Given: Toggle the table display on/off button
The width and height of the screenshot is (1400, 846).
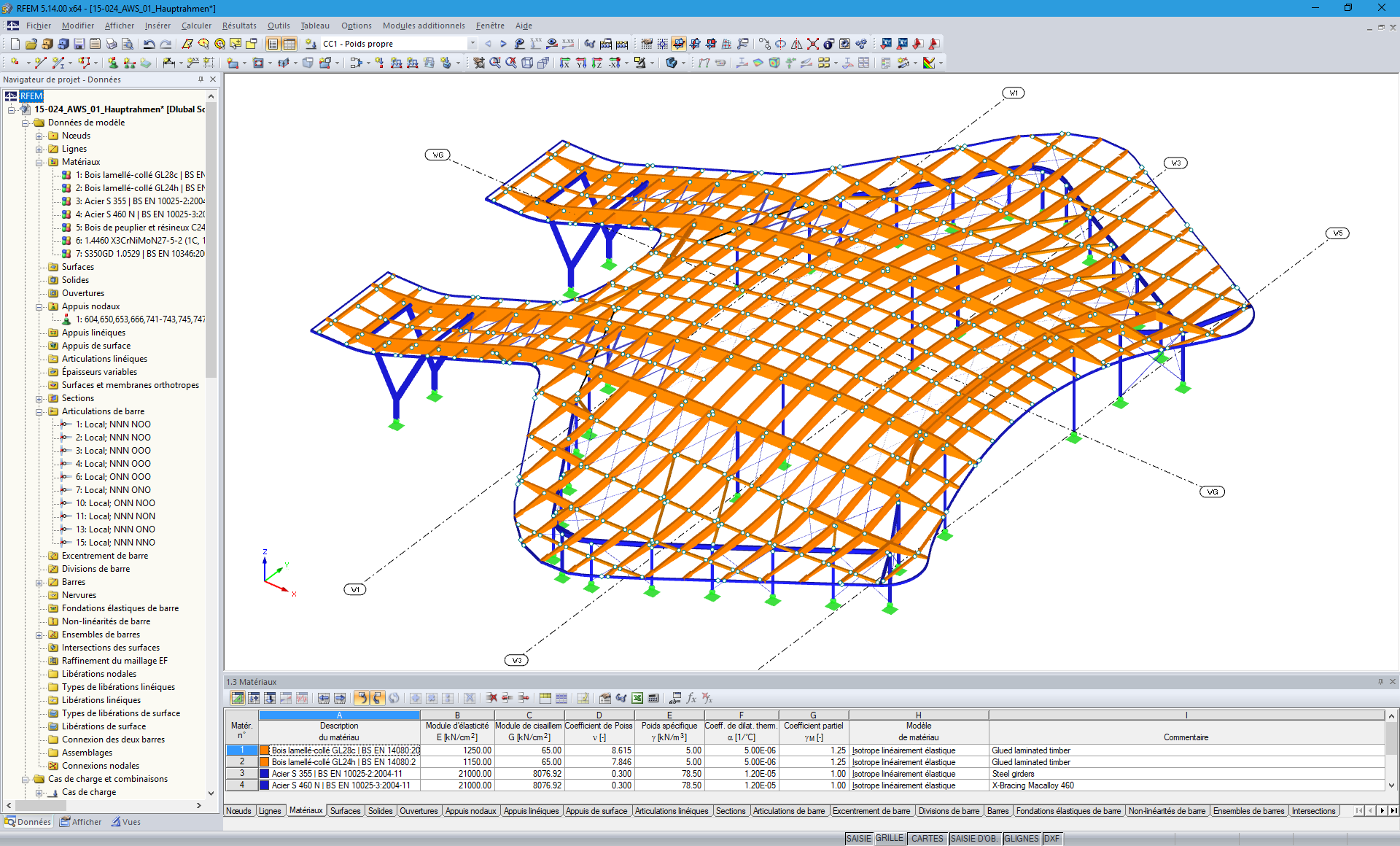Looking at the screenshot, I should click(289, 44).
